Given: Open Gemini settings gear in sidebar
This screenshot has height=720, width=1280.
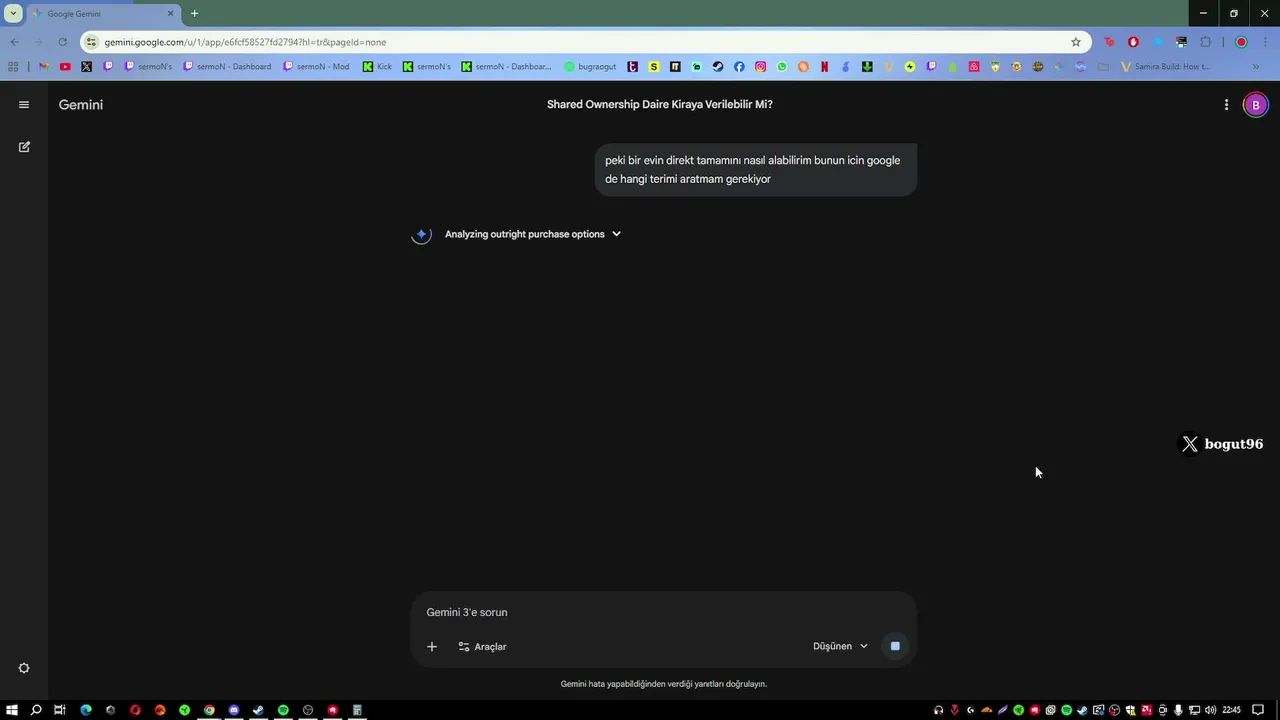Looking at the screenshot, I should coord(24,668).
